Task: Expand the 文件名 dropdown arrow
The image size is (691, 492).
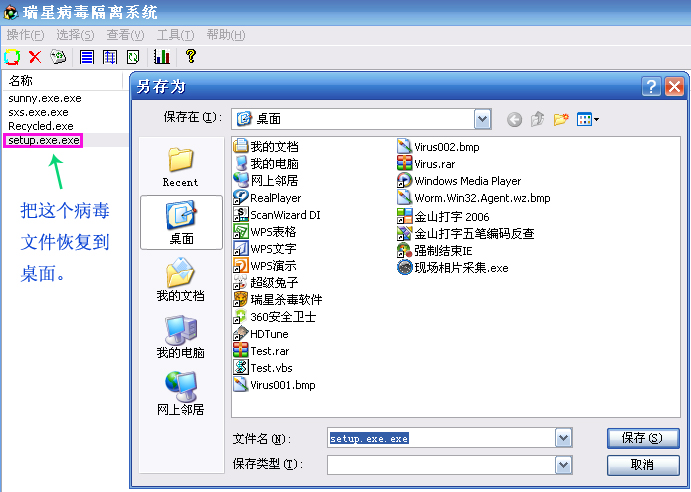Action: click(563, 438)
